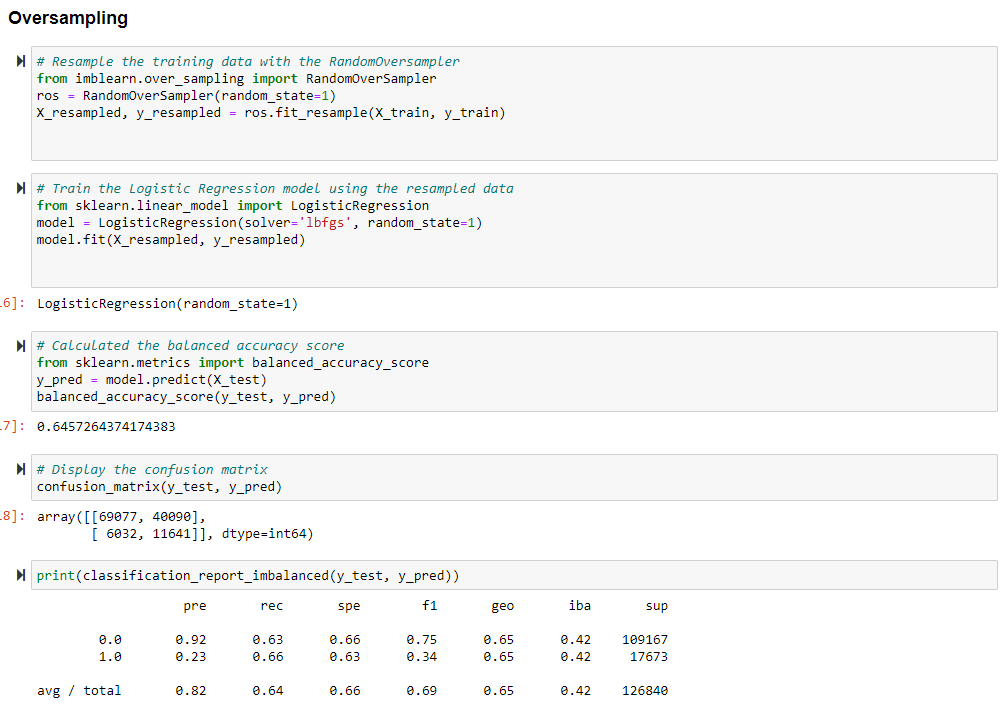Select the balanced_accuracy_score code cell
The height and width of the screenshot is (720, 1007).
click(500, 370)
